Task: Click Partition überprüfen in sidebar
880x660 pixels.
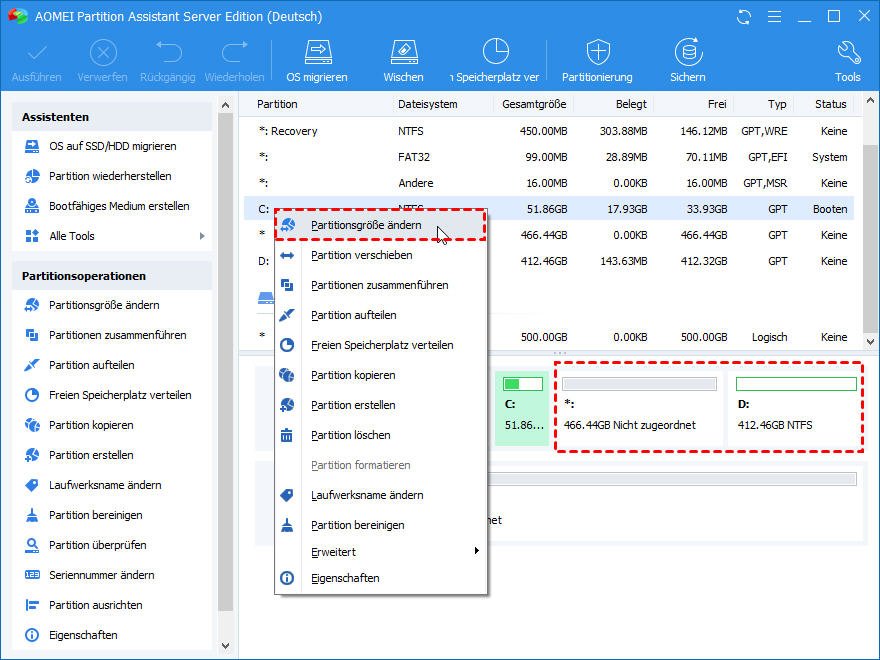Action: [x=97, y=545]
